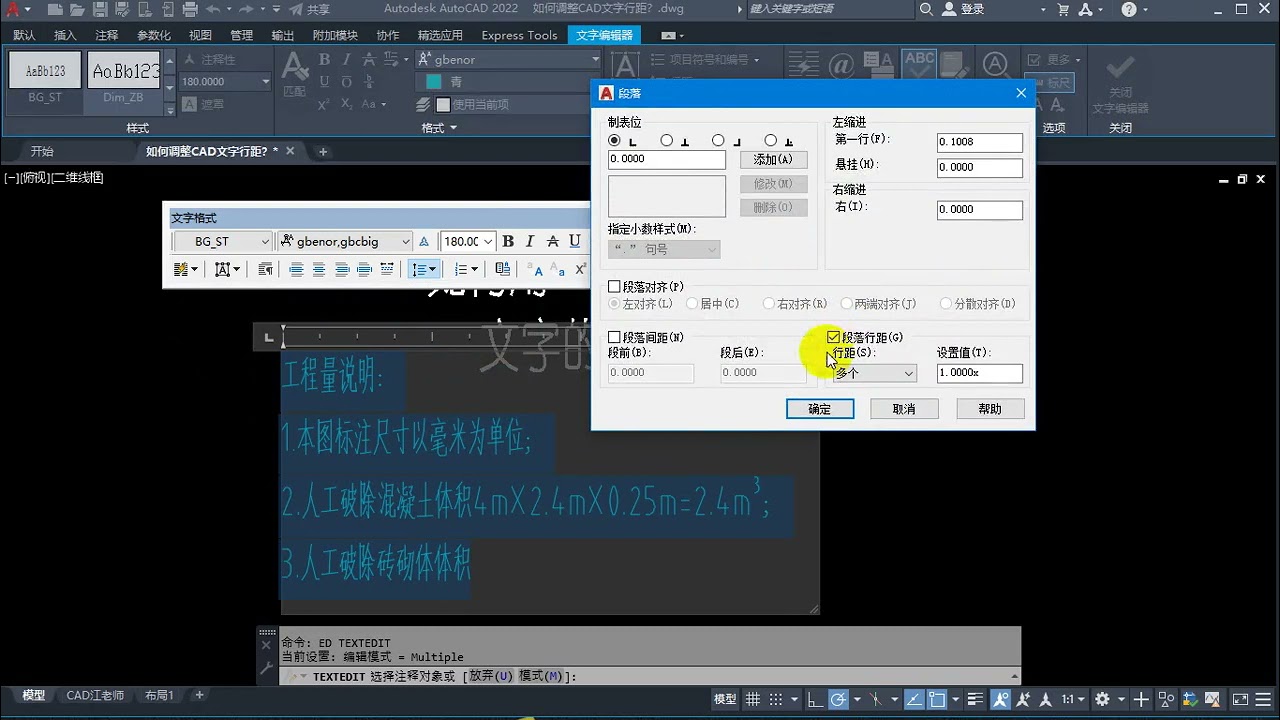Screen dimensions: 1280x720
Task: Click the uppercase conversion icon
Action: (536, 270)
